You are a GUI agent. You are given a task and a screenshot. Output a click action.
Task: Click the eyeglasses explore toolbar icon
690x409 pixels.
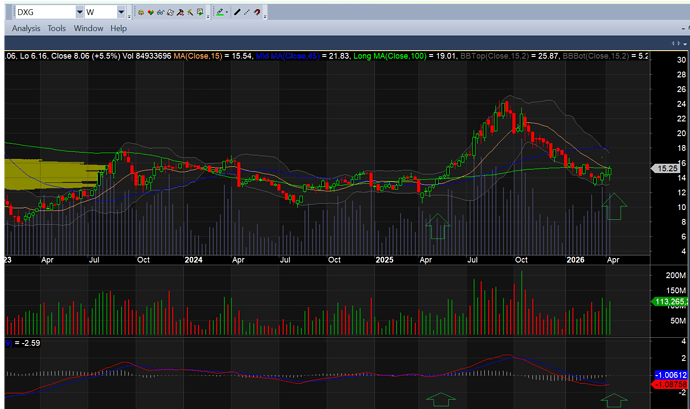tap(161, 12)
